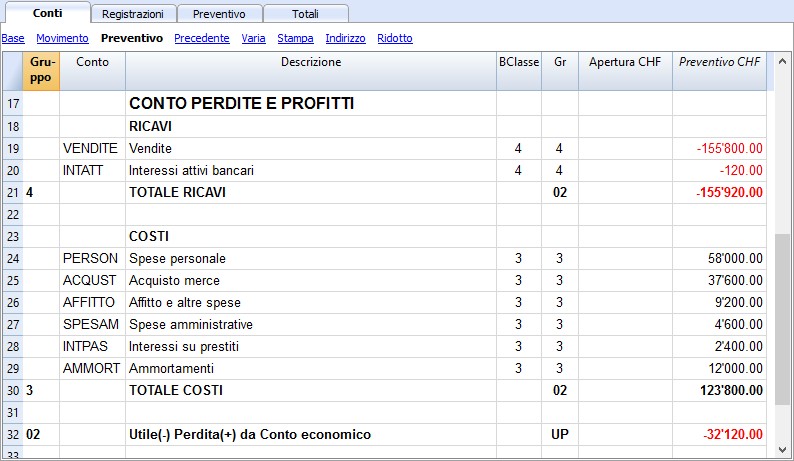The height and width of the screenshot is (461, 794).
Task: Open the Preventivo tab at top
Action: coord(219,14)
